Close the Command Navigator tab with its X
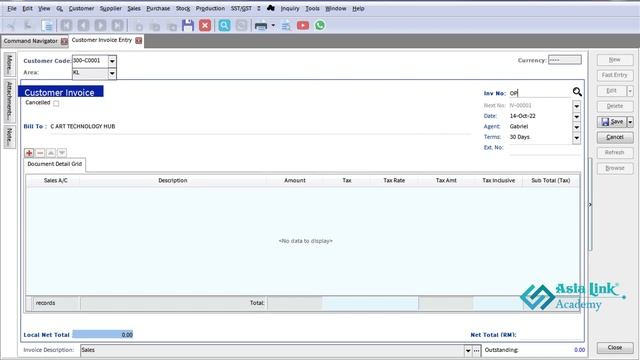Image resolution: width=640 pixels, height=360 pixels. click(64, 41)
